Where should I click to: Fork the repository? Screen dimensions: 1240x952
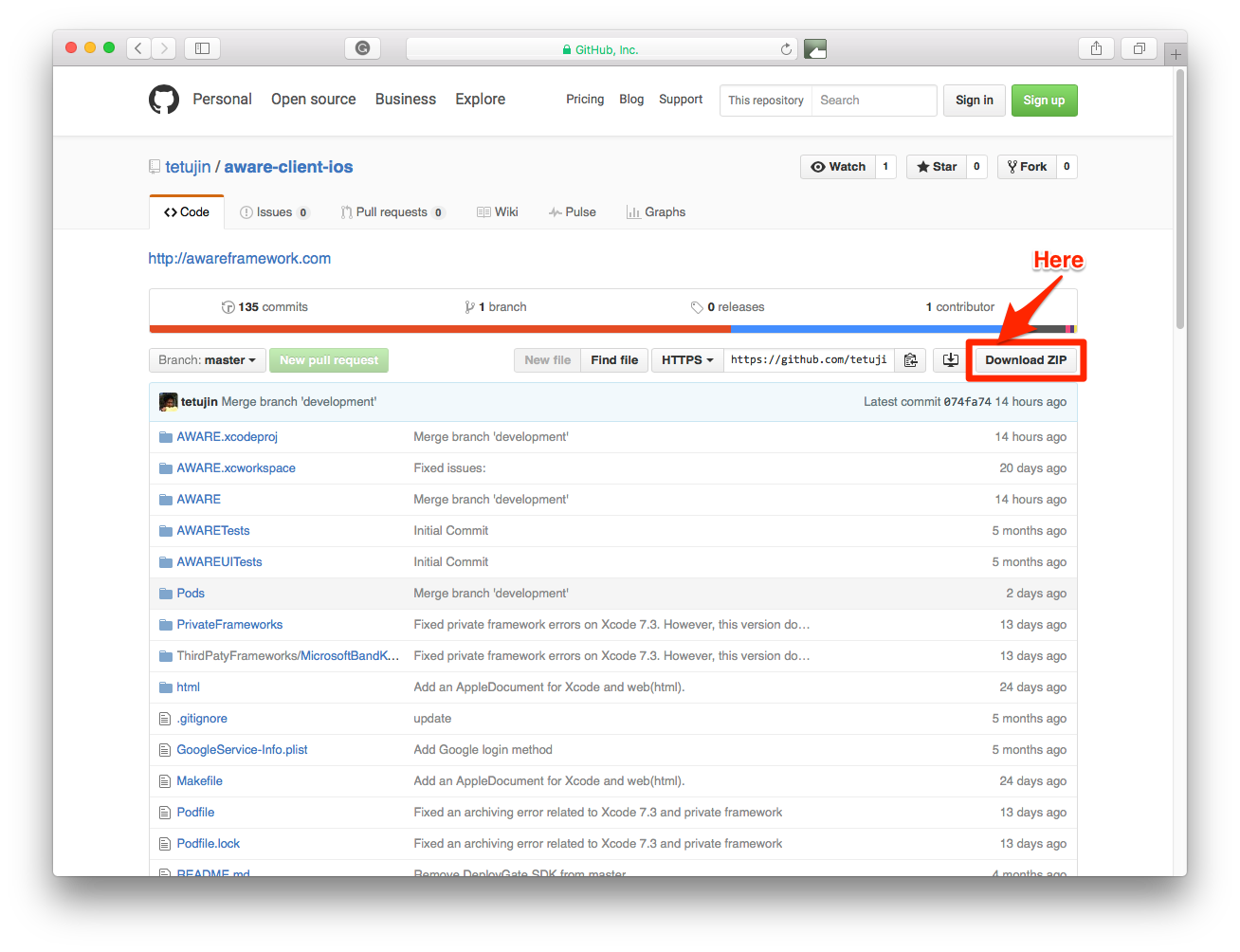click(x=1027, y=167)
